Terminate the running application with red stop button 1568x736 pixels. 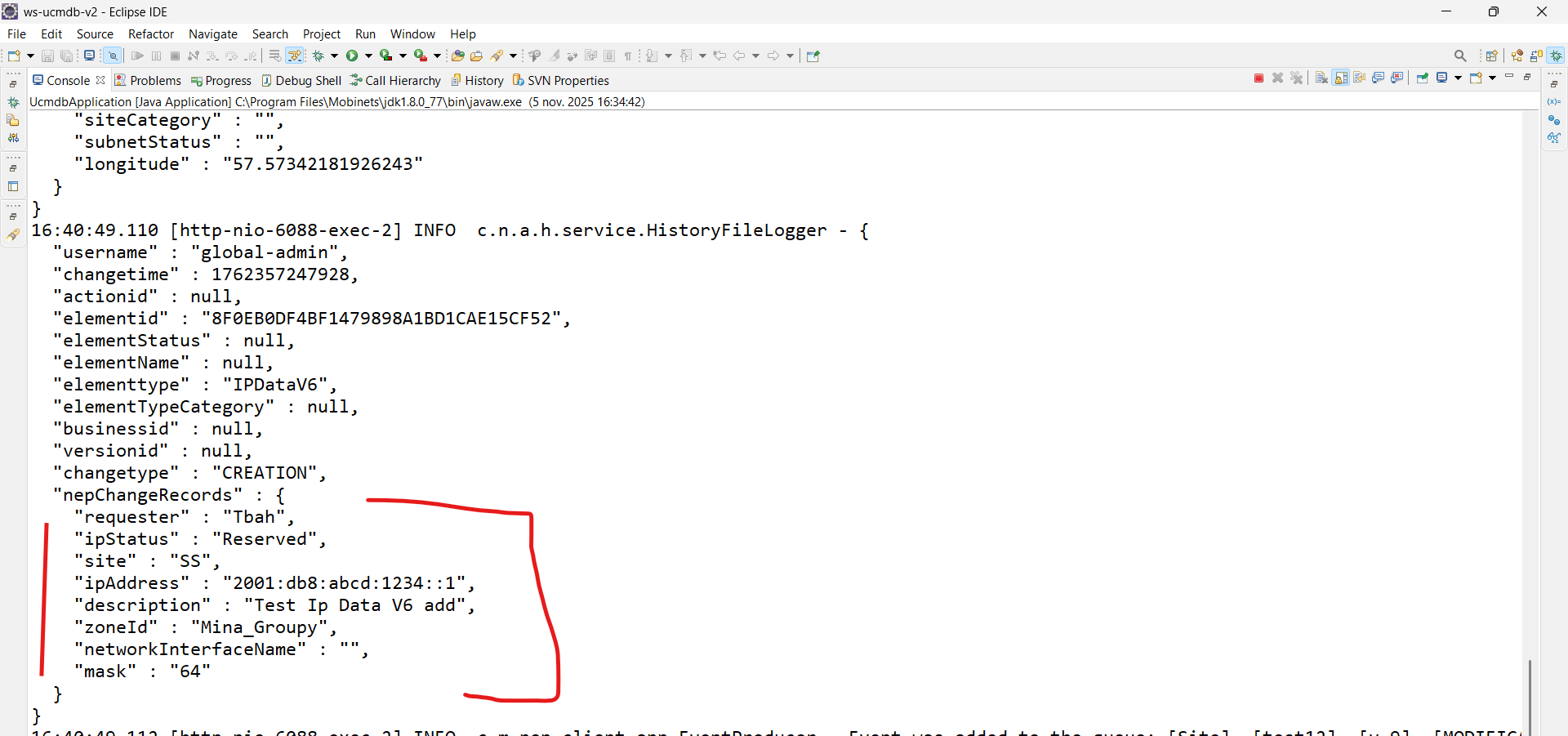pyautogui.click(x=1258, y=78)
